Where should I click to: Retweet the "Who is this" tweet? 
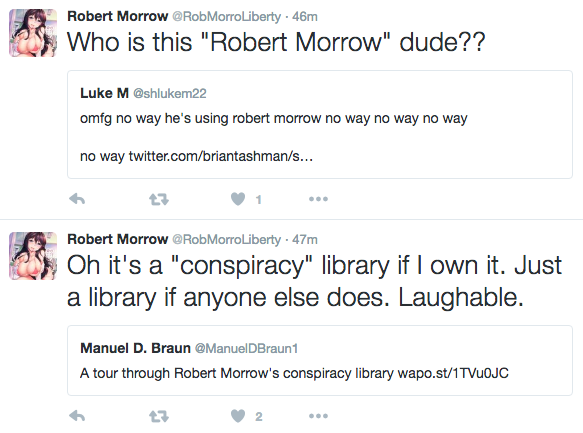159,200
